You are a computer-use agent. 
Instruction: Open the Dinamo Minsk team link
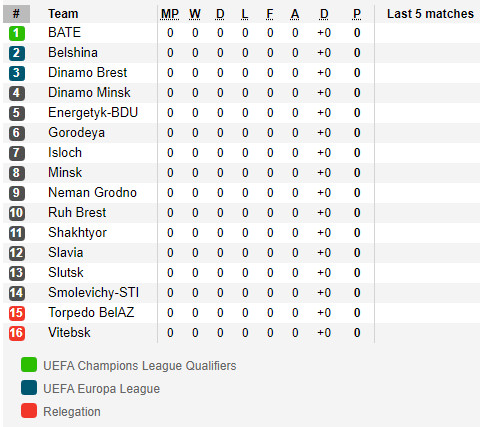tap(89, 92)
